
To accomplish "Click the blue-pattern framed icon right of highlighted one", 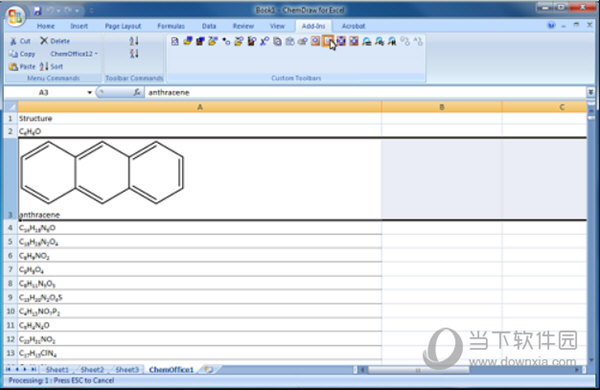I will [341, 41].
